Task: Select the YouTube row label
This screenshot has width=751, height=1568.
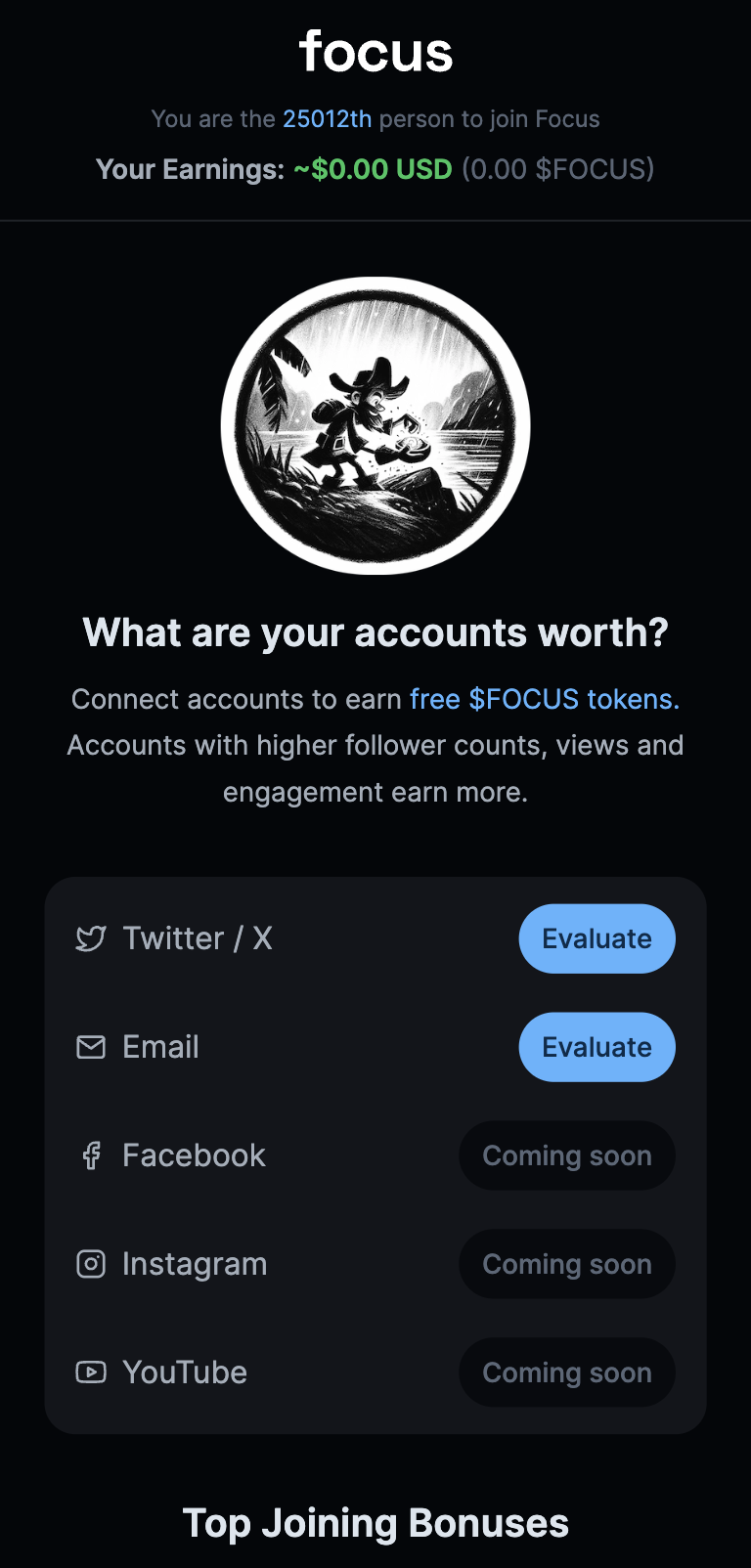Action: 185,1372
